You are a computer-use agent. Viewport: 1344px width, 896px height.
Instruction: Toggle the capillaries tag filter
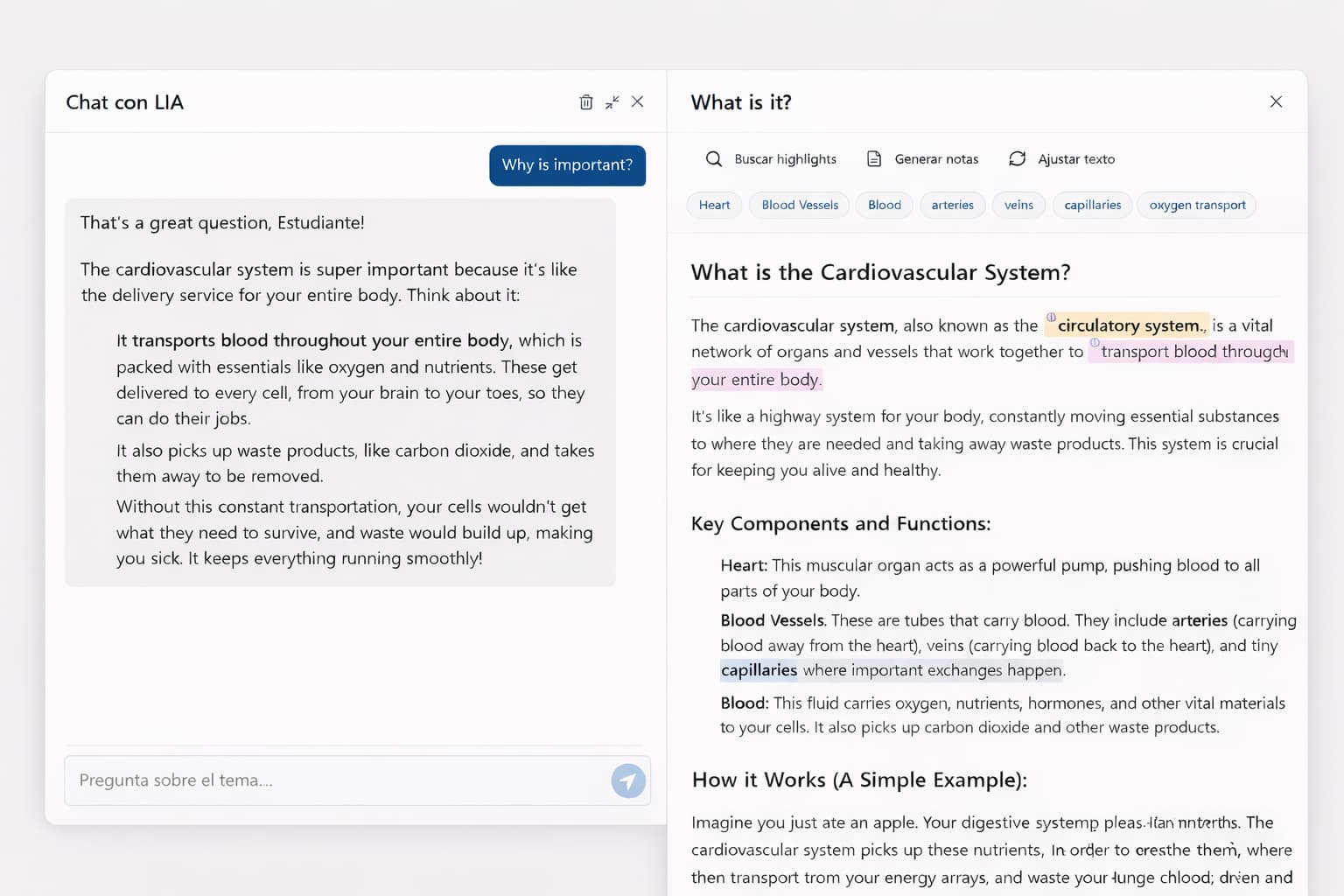click(x=1092, y=205)
